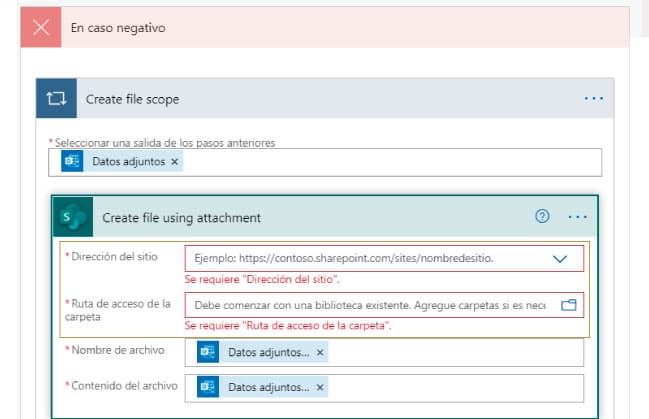Click the SharePoint icon on Create file action

click(x=74, y=217)
